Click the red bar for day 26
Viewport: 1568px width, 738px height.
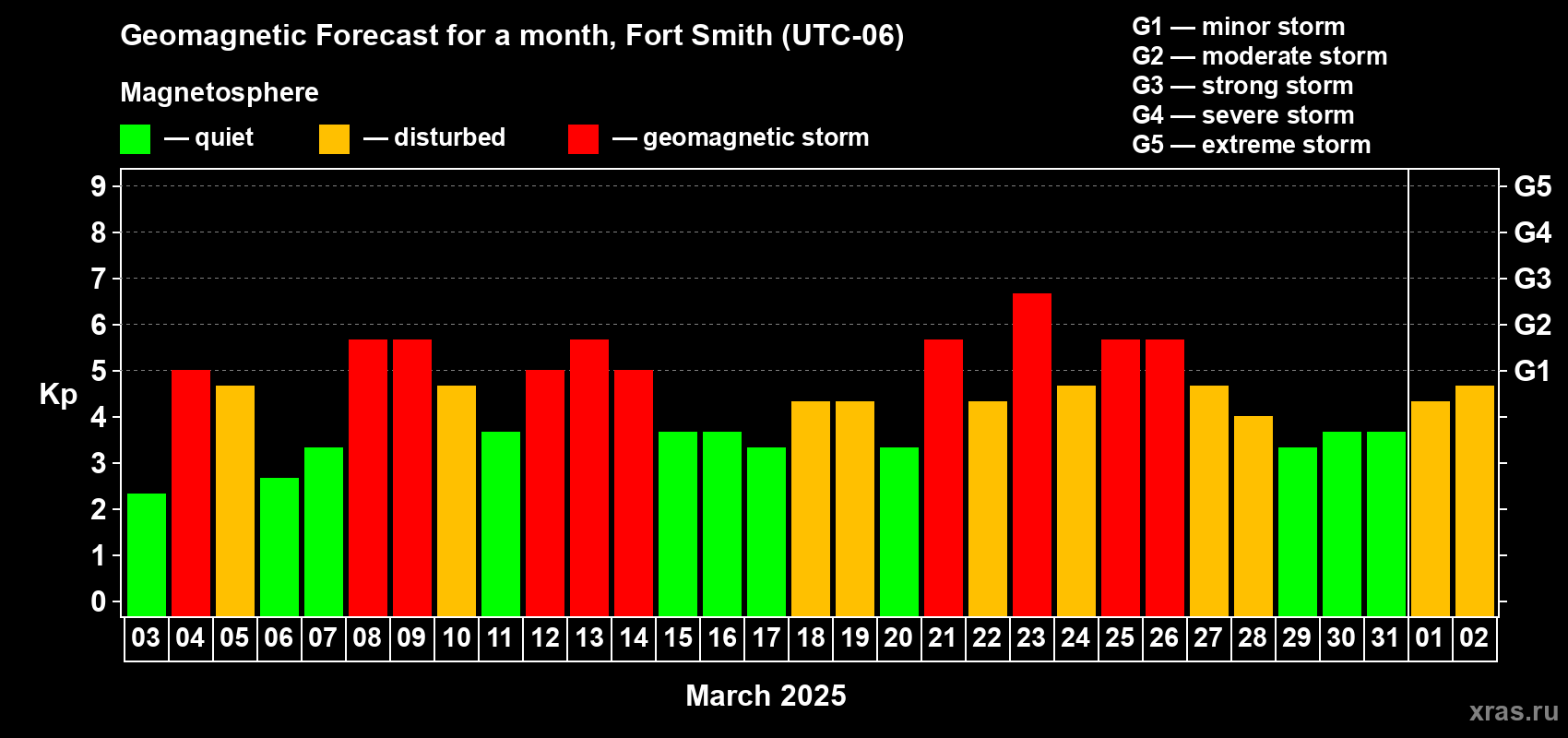pos(1165,478)
